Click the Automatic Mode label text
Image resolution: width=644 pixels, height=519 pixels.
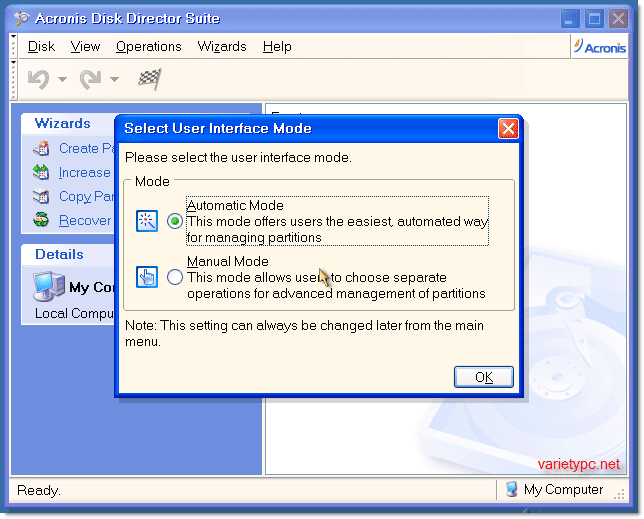(x=235, y=205)
